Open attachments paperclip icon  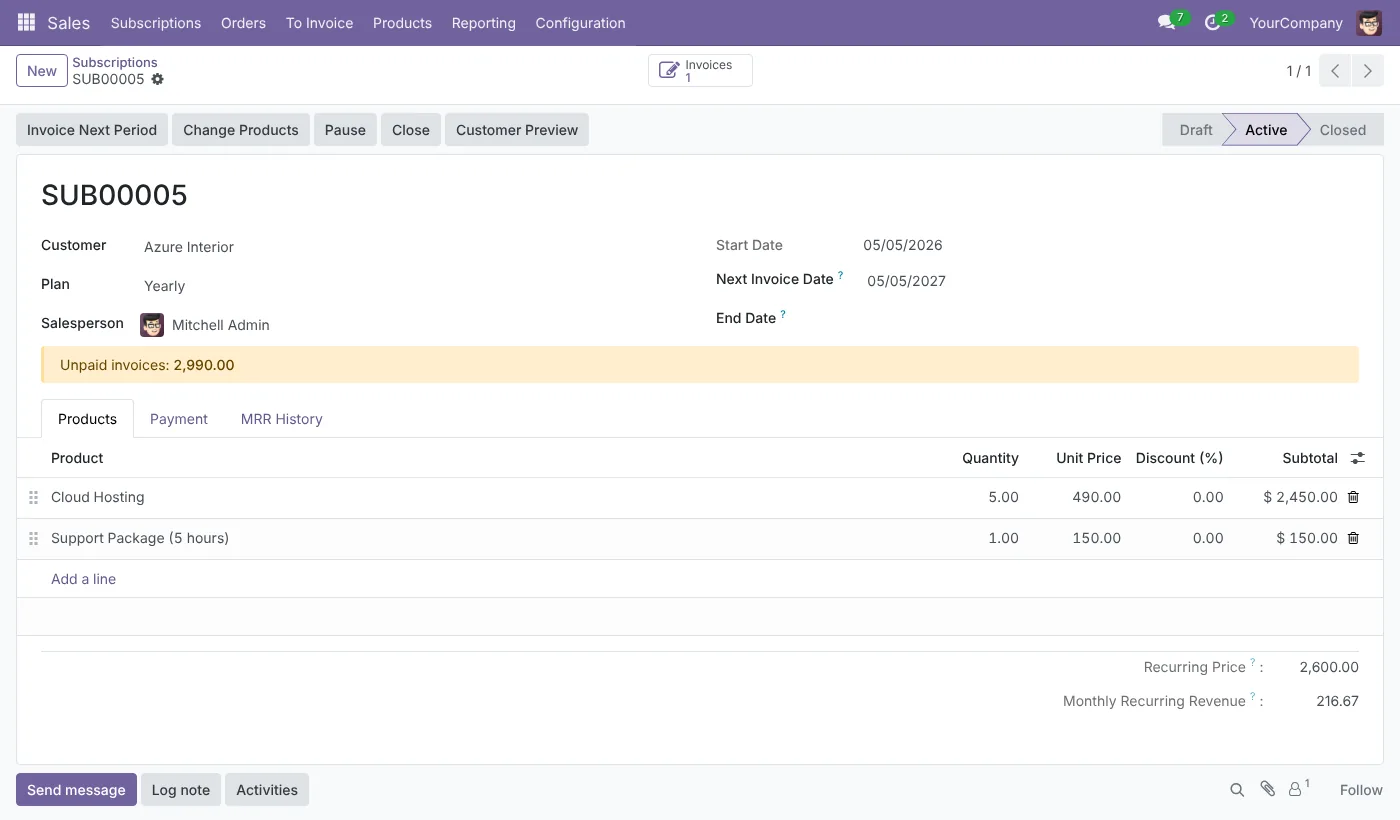pyautogui.click(x=1267, y=789)
